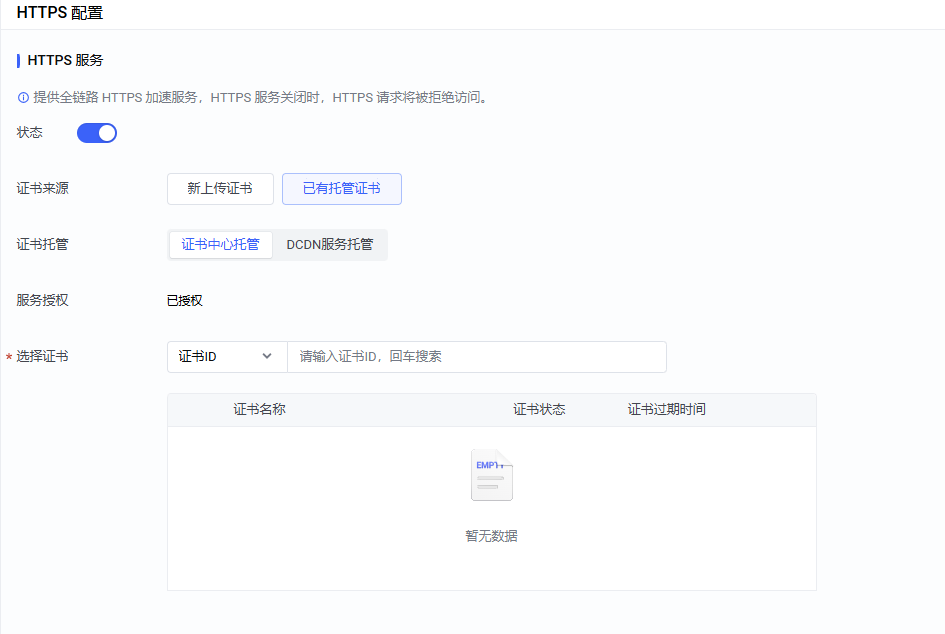
Task: Click the 证书状态 column header
Action: 539,410
